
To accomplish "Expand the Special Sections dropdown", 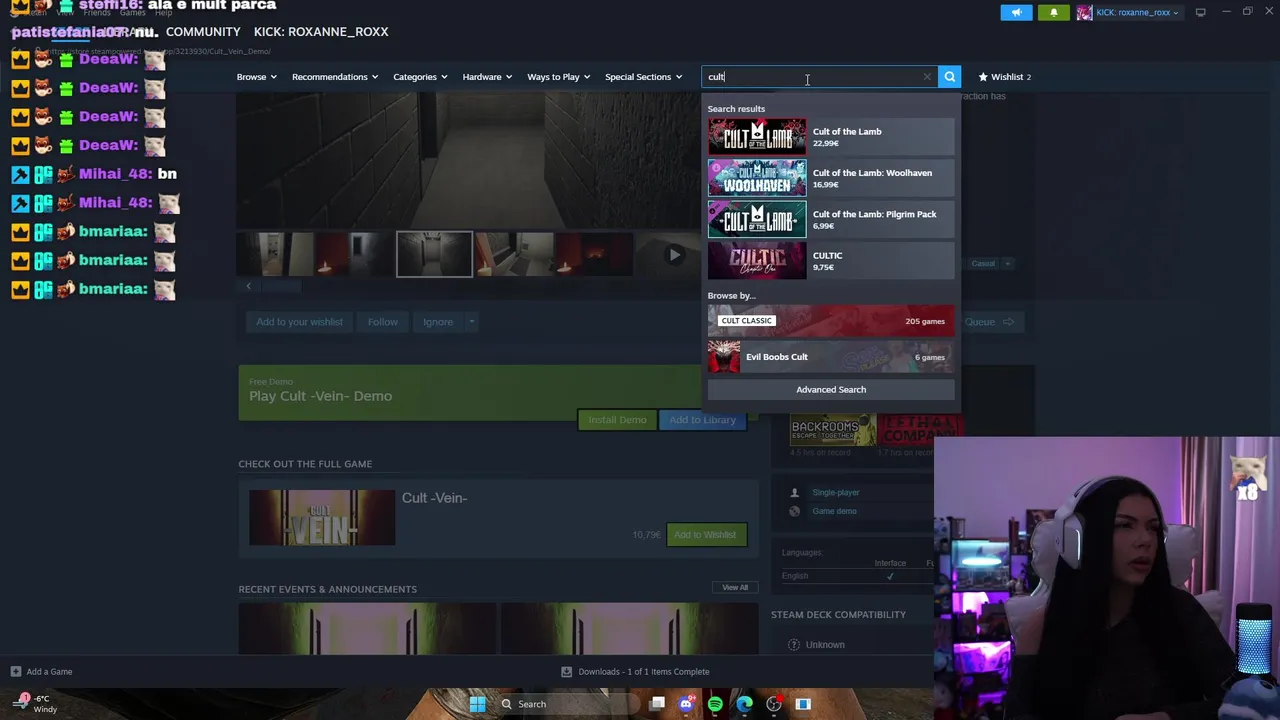I will click(643, 77).
